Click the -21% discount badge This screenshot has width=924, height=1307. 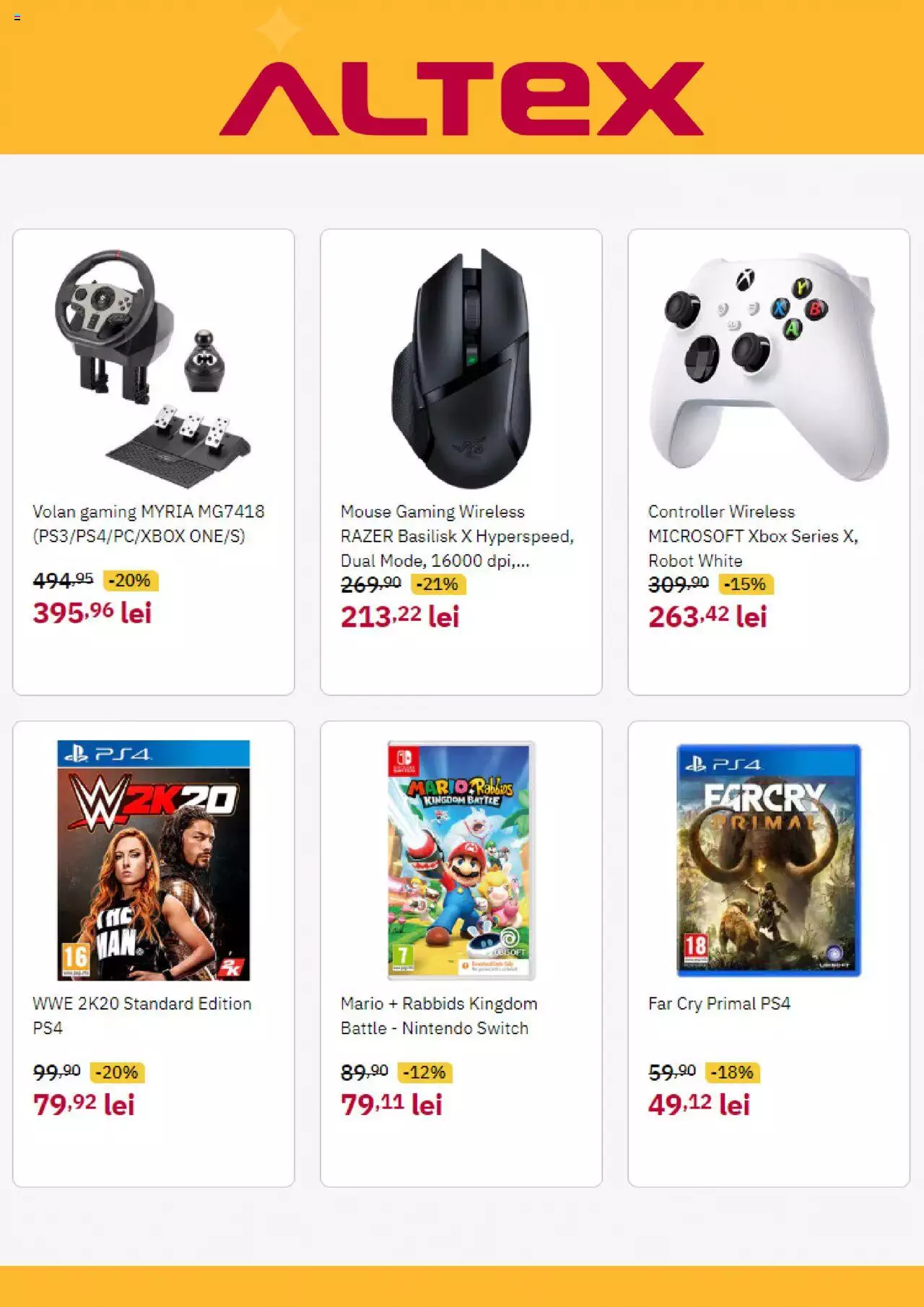438,584
